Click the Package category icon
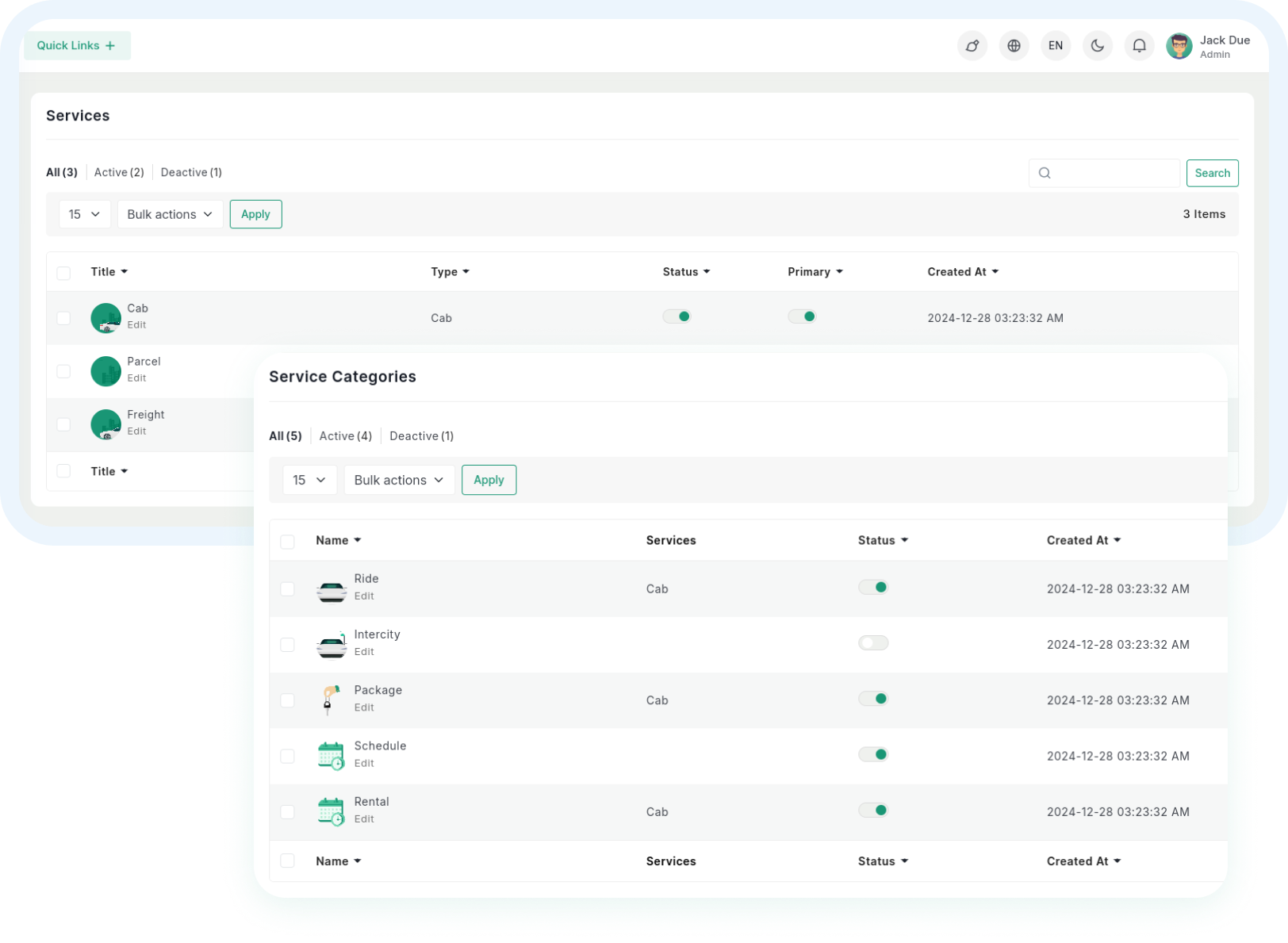 pyautogui.click(x=331, y=700)
